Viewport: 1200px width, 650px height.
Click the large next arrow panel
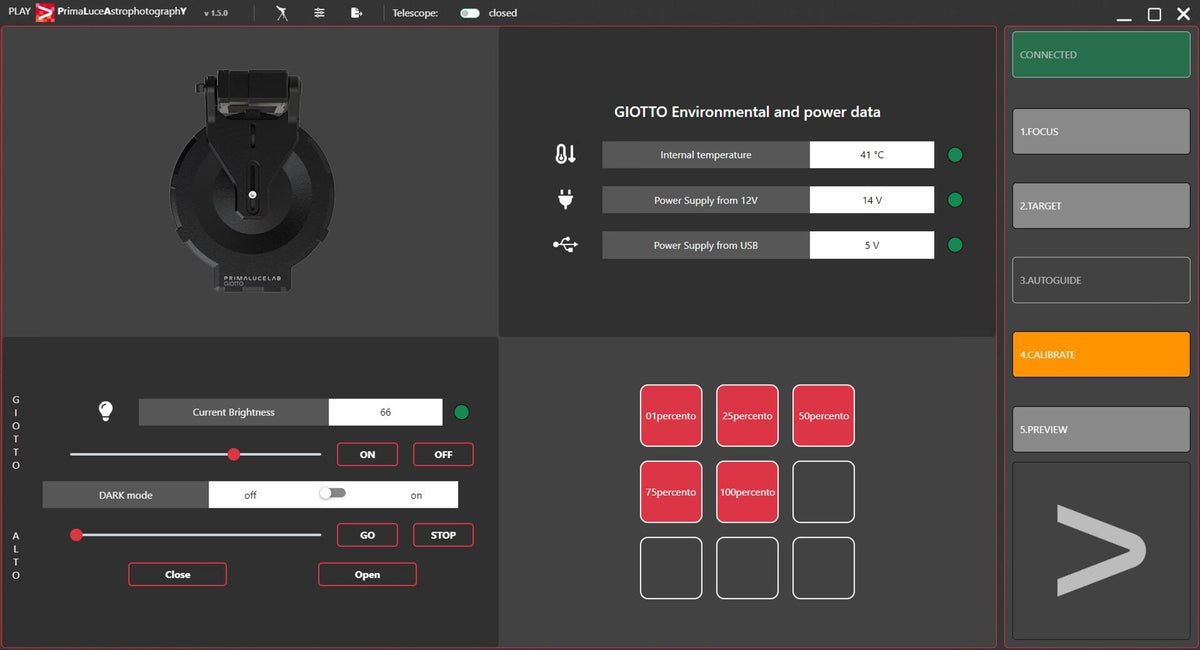1101,550
